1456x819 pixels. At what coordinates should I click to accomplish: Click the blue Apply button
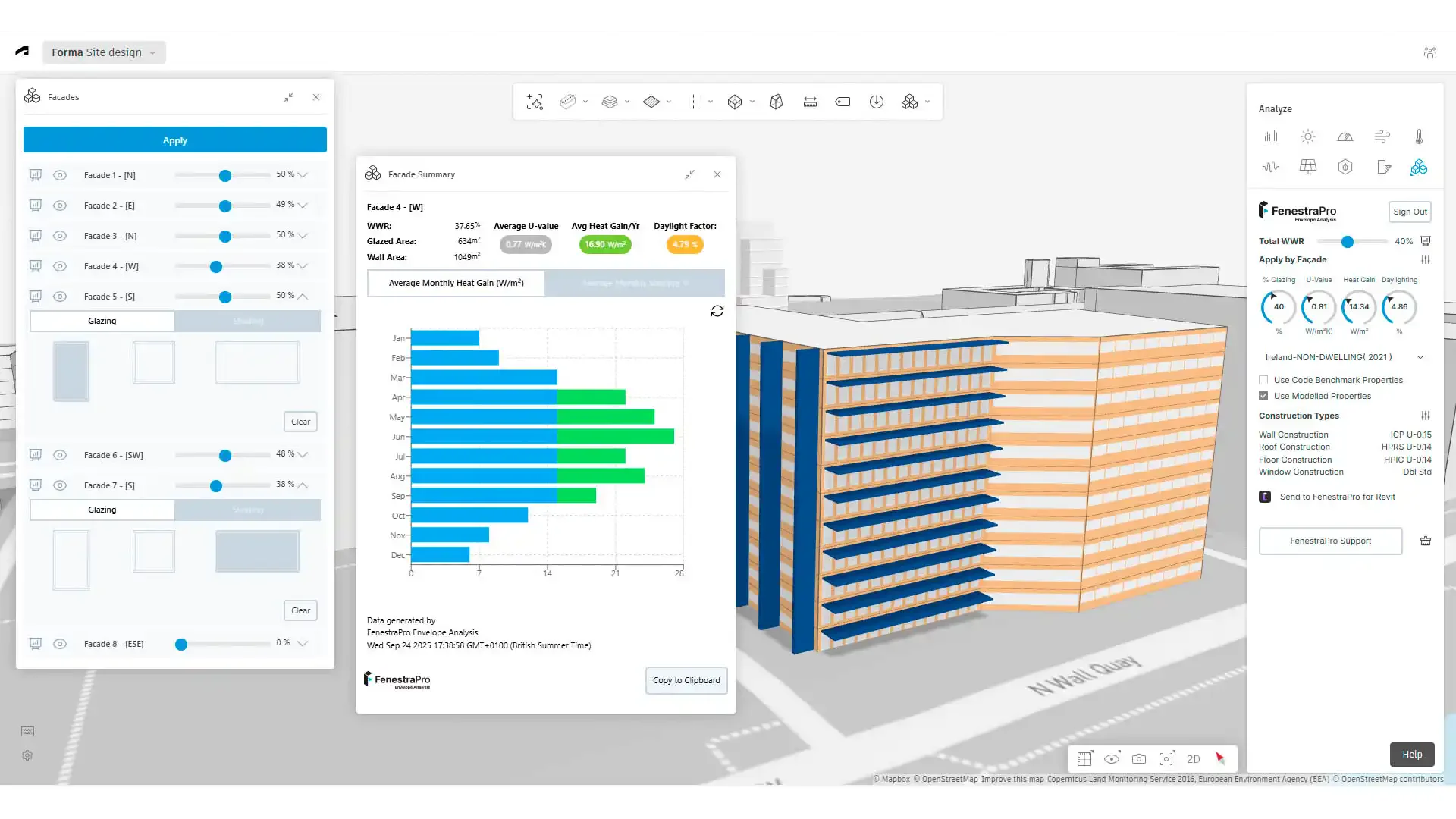pyautogui.click(x=175, y=140)
